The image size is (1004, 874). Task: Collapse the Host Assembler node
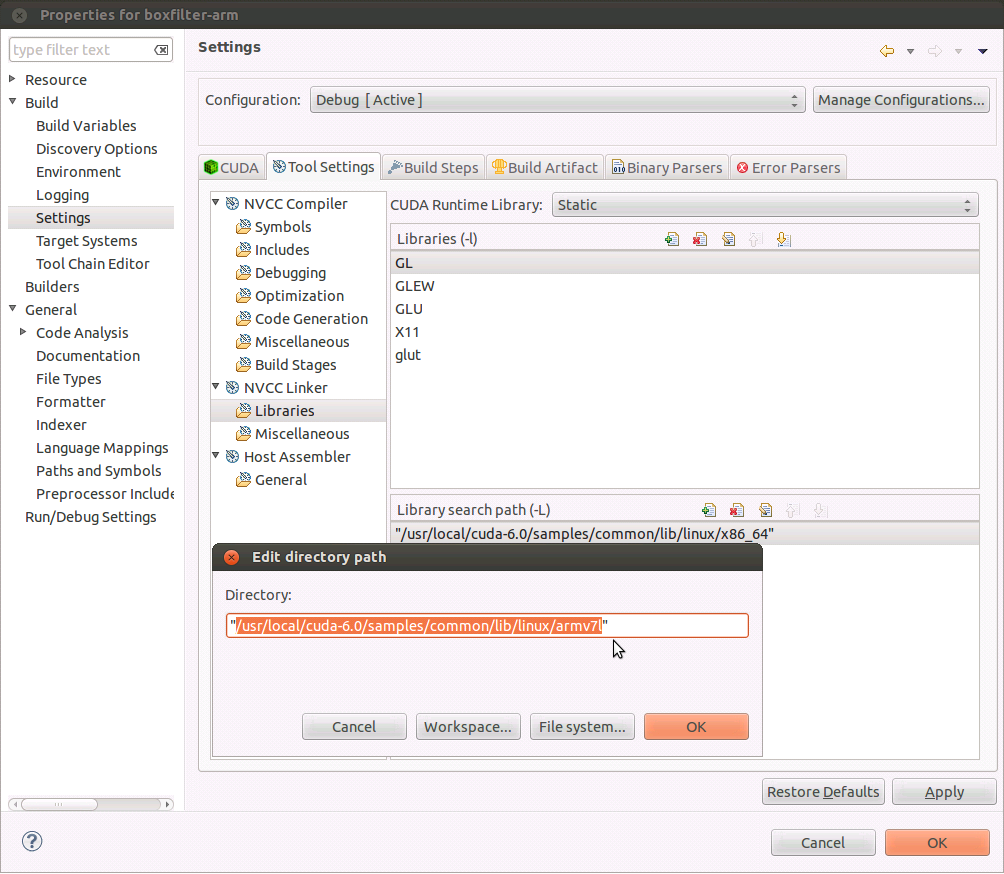(216, 455)
